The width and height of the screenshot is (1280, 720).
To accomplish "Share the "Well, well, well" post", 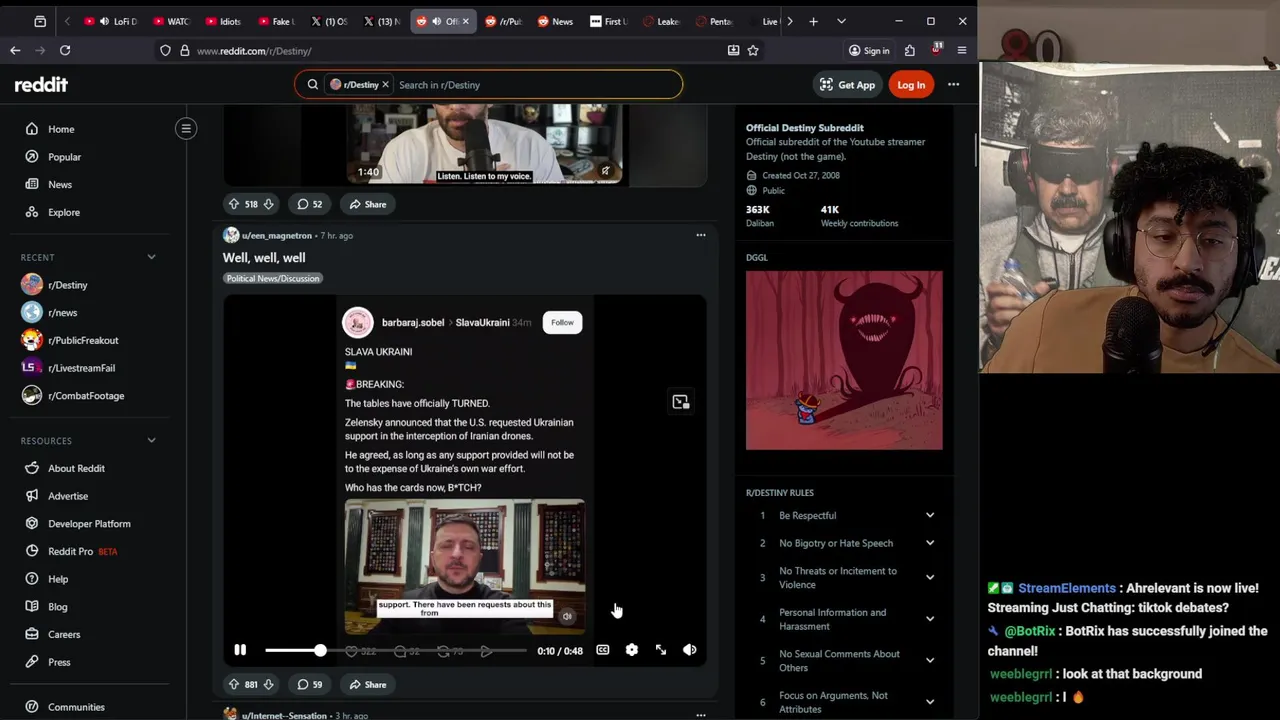I will tap(367, 684).
